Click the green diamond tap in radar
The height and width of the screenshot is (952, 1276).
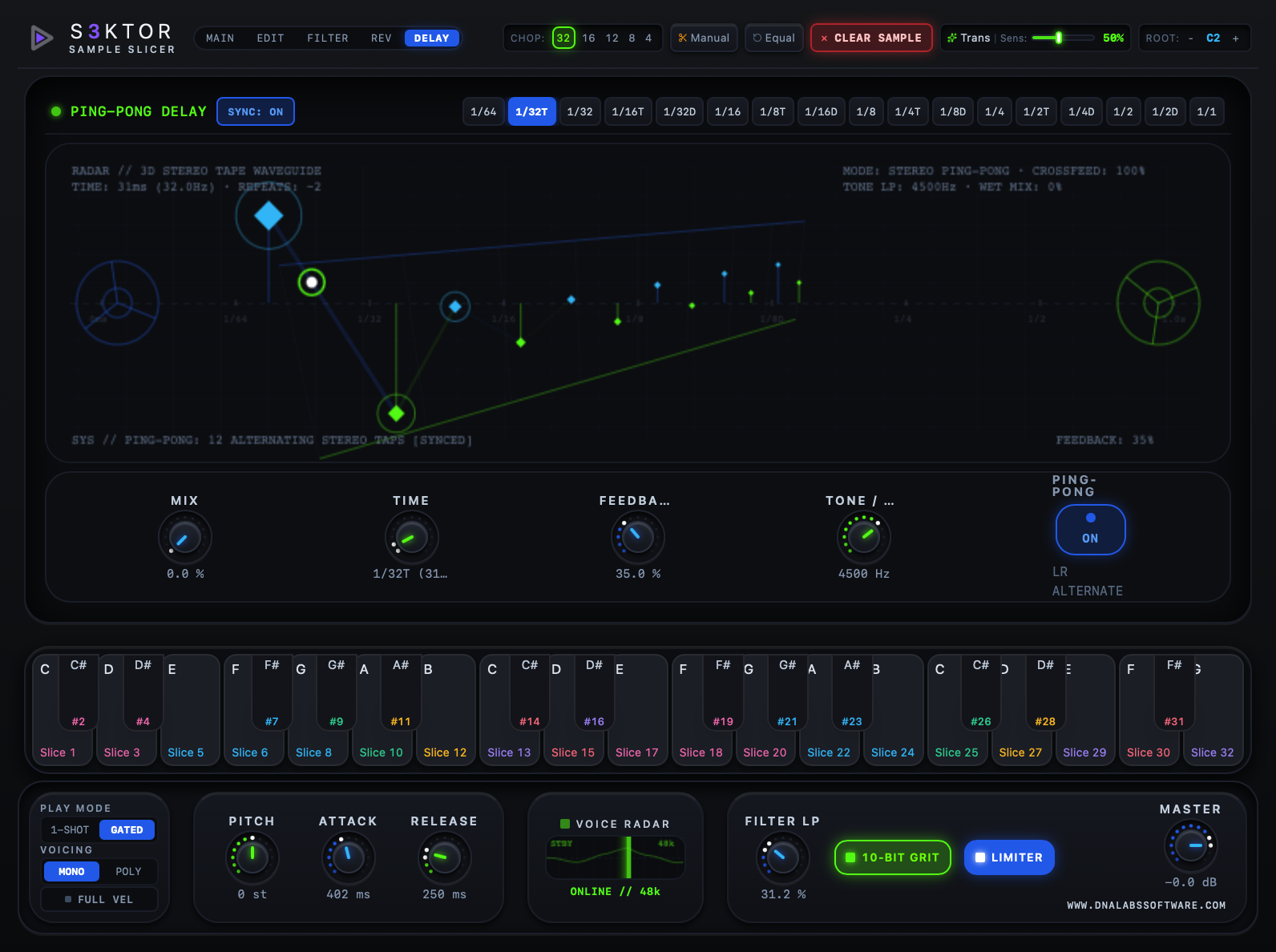[396, 413]
